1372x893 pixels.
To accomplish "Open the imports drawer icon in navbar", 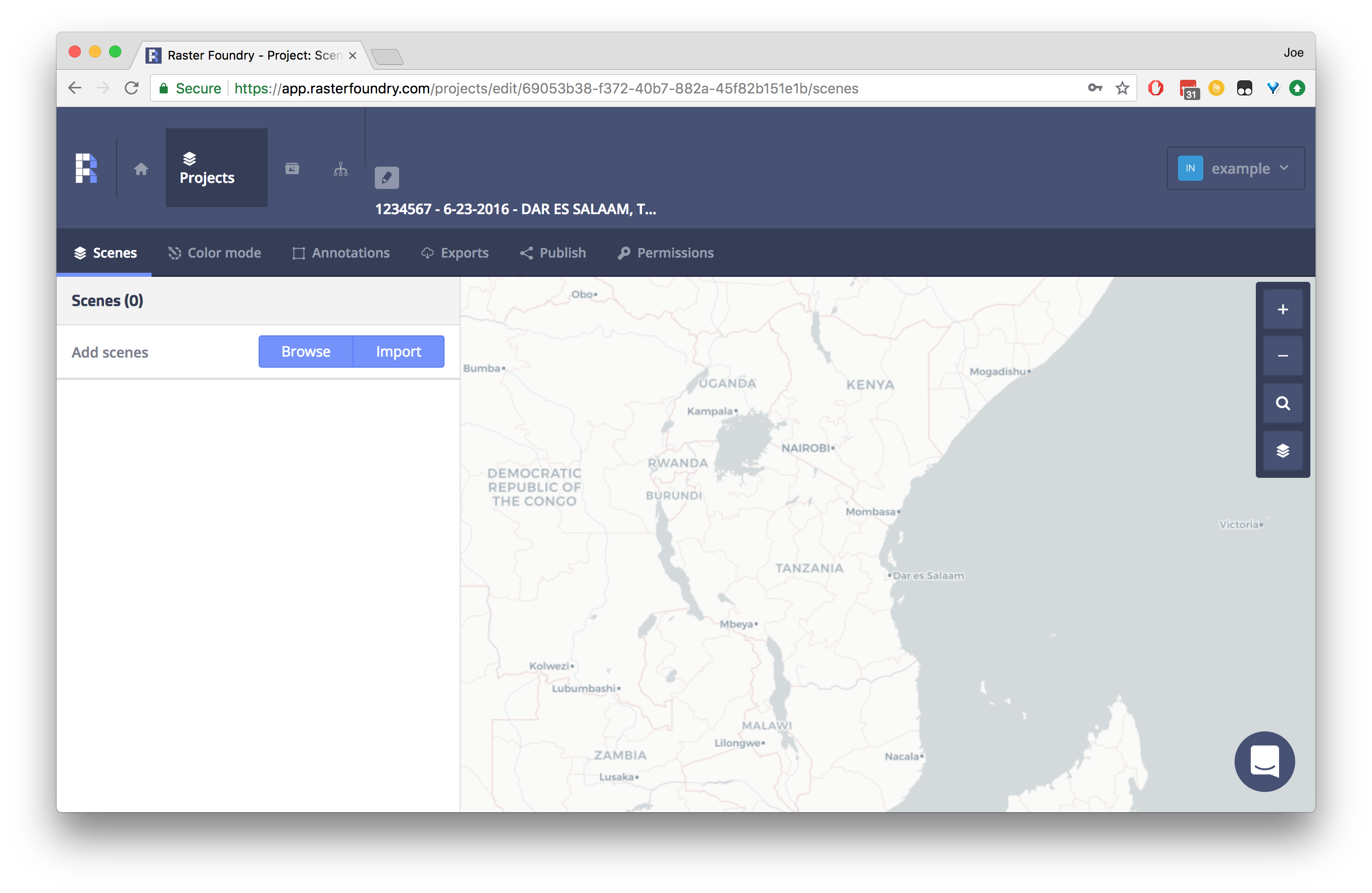I will click(292, 168).
